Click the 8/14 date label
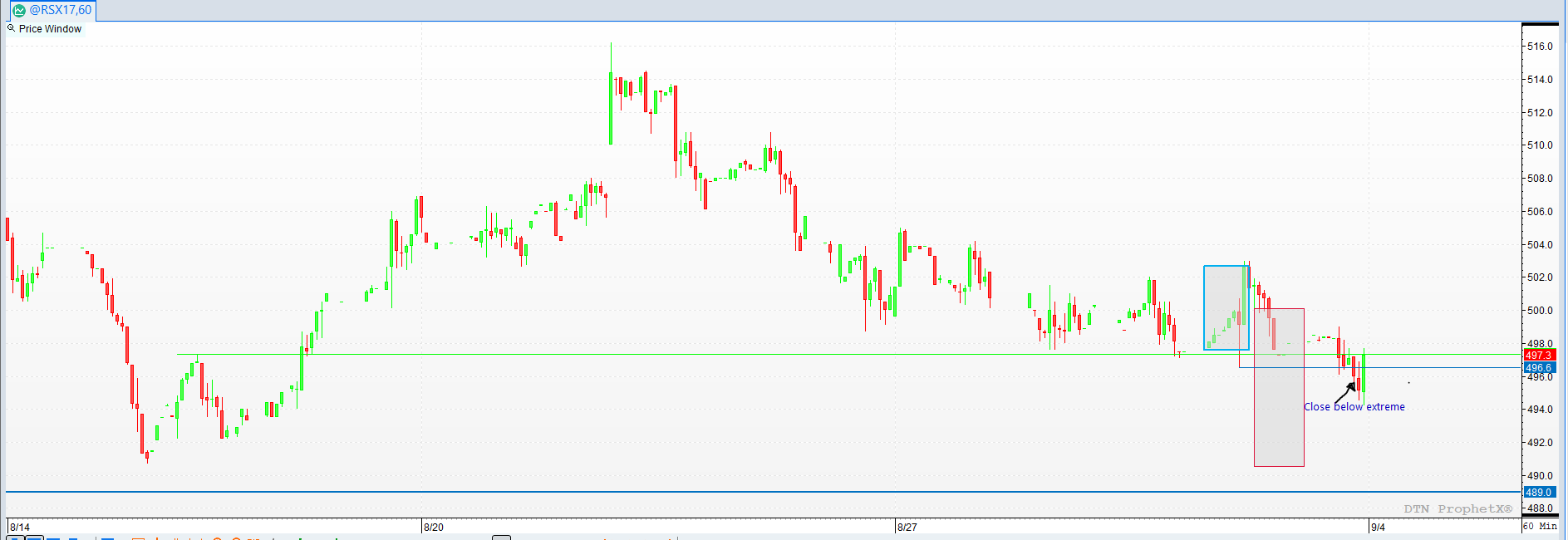Screen dimensions: 1568x540 pos(20,528)
